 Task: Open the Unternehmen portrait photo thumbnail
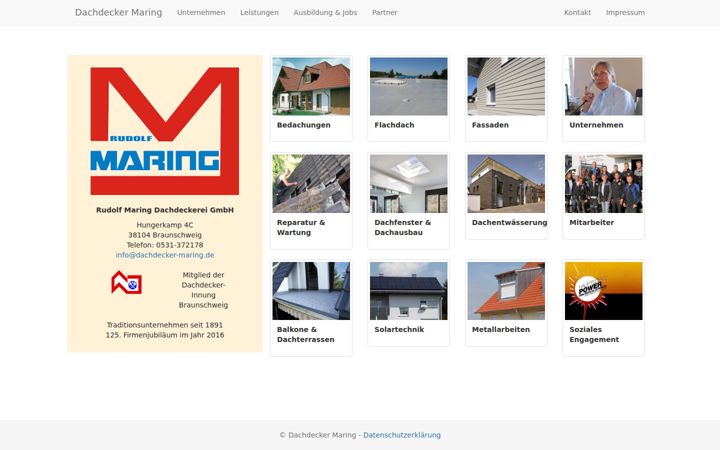(604, 86)
